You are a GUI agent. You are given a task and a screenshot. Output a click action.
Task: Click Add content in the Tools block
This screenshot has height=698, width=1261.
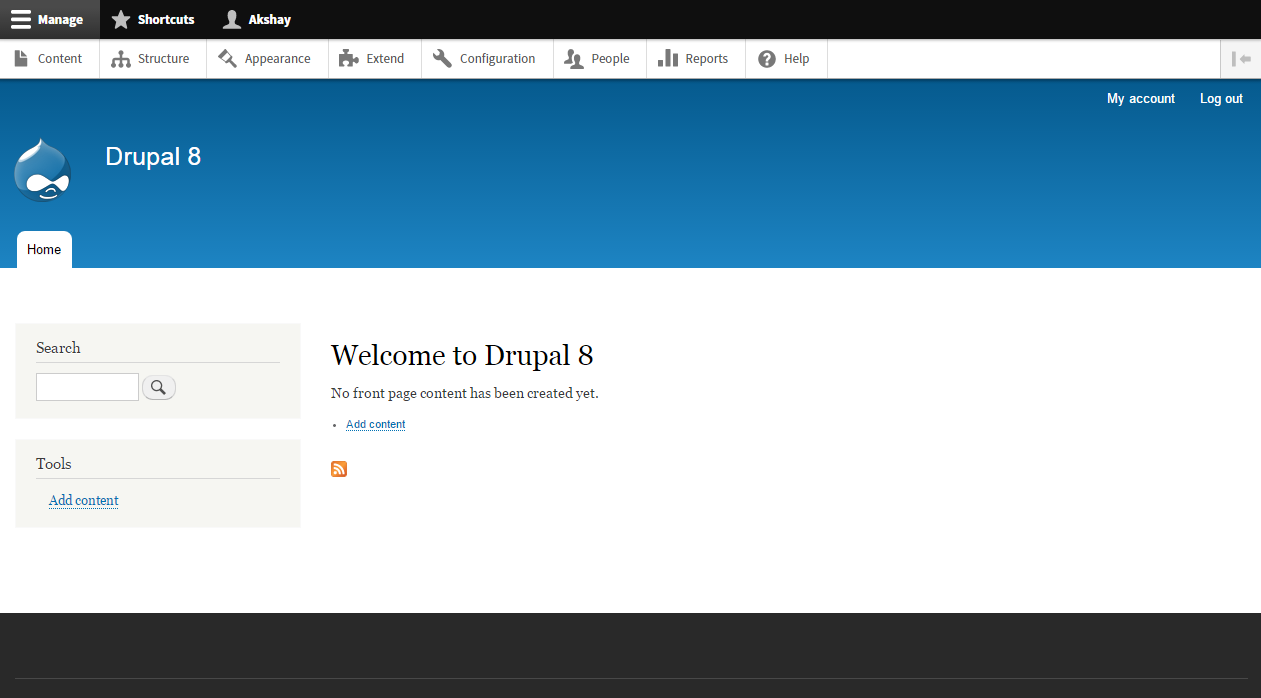84,500
